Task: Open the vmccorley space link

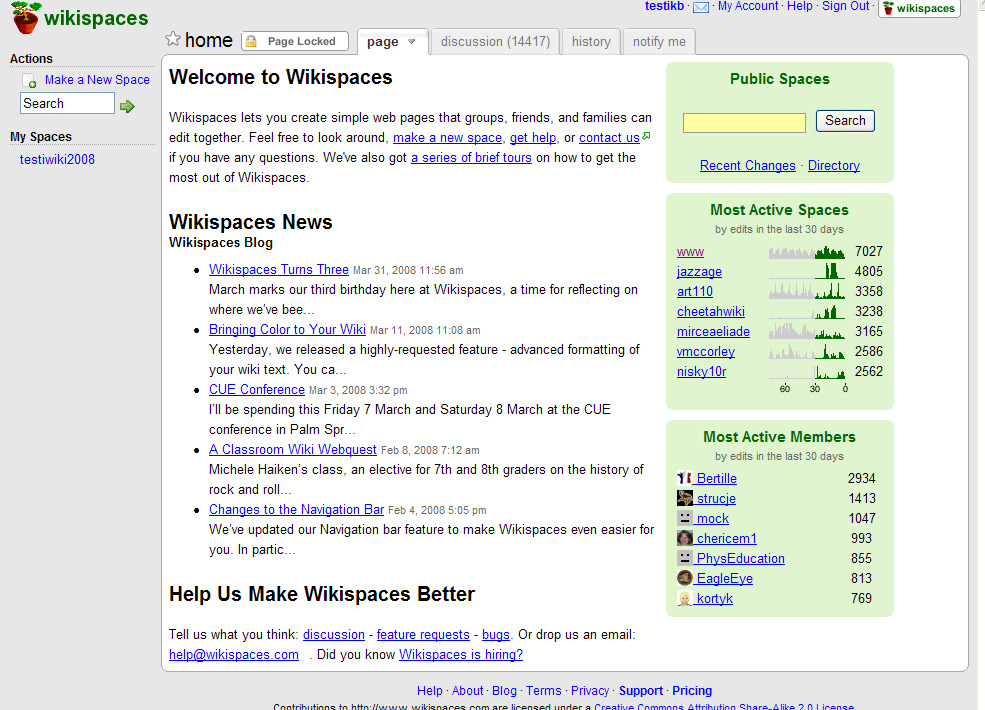Action: tap(705, 352)
